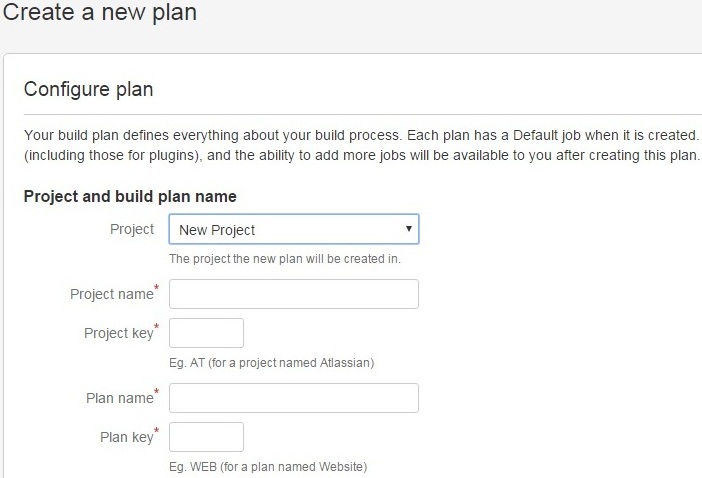The height and width of the screenshot is (478, 702).
Task: Click the help text below Project dropdown
Action: pos(285,259)
